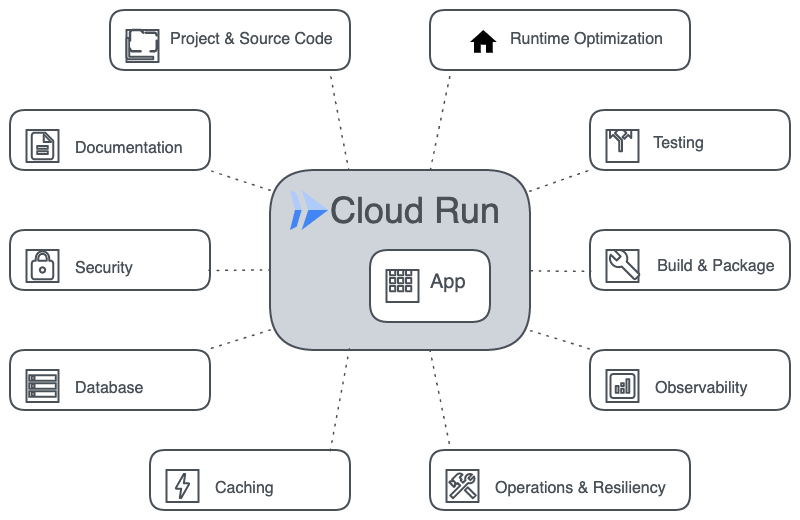Click the App grid icon
This screenshot has height=520, width=800.
click(x=403, y=286)
